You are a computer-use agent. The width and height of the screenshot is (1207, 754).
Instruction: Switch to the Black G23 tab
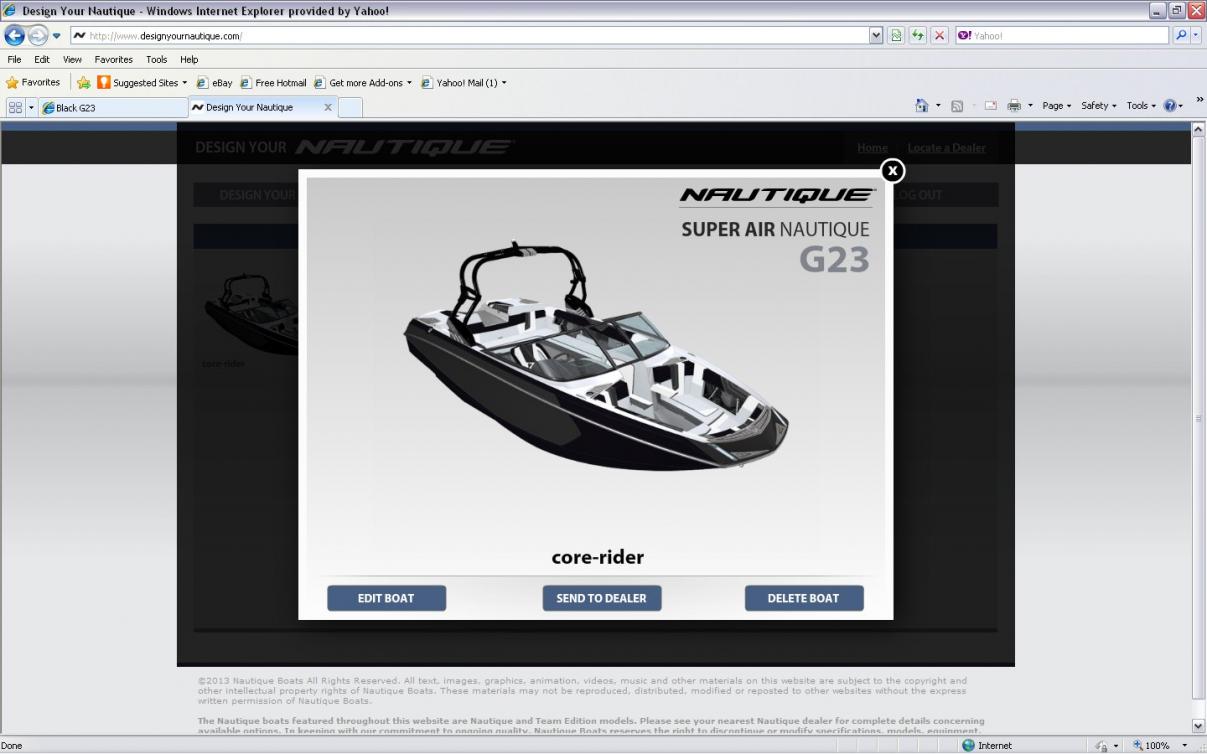point(113,107)
